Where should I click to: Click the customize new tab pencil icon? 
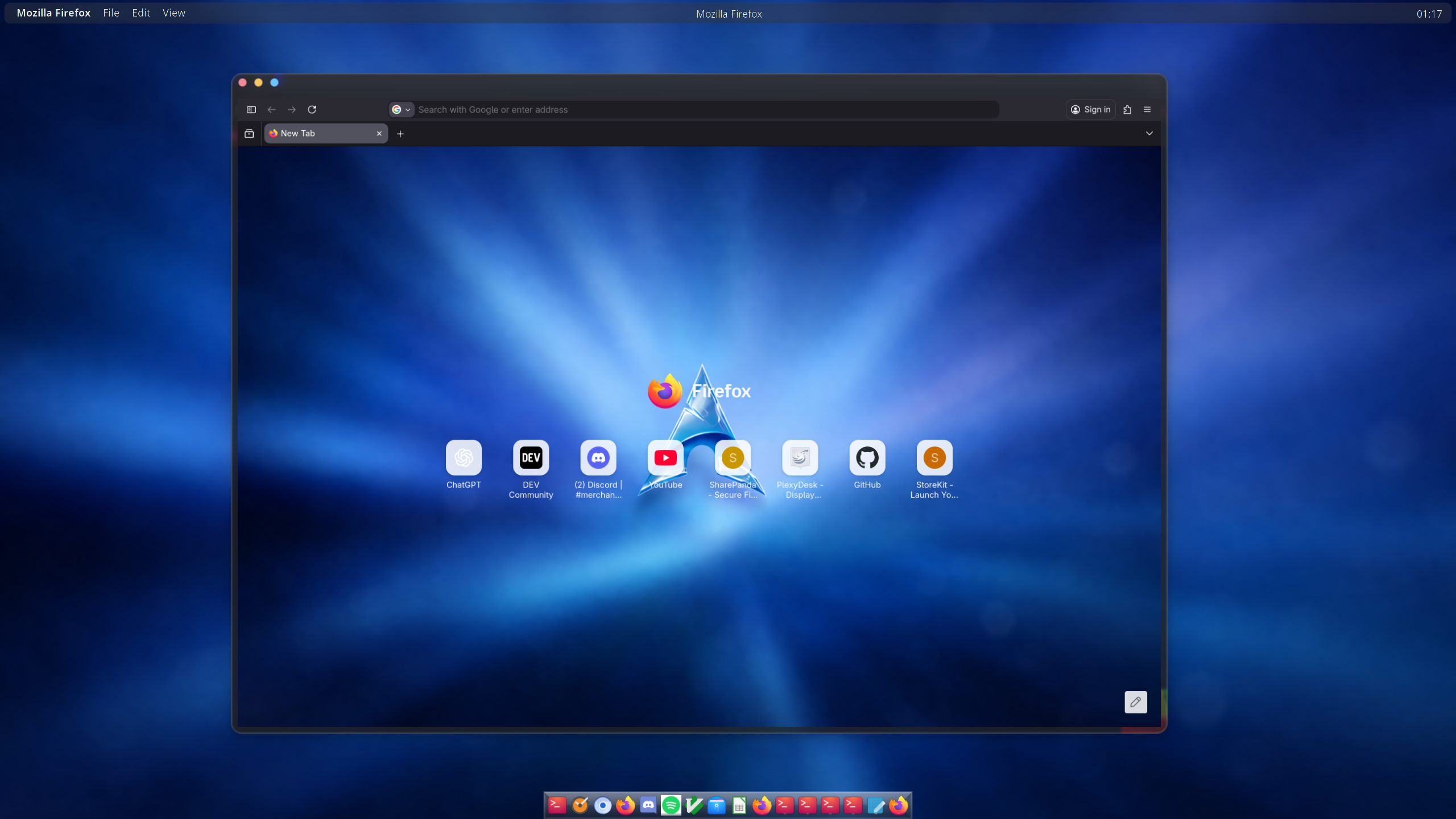pyautogui.click(x=1135, y=702)
